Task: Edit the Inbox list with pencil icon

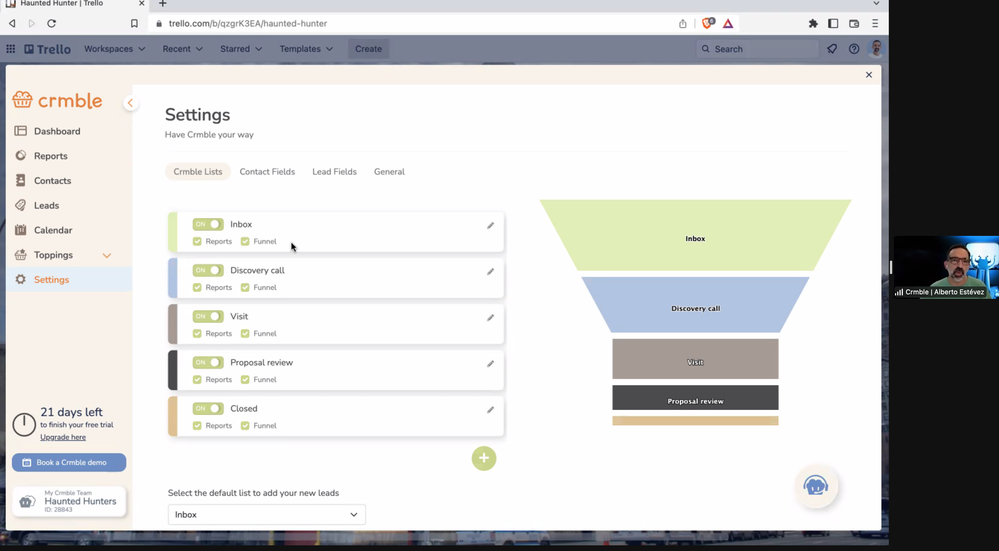Action: [x=491, y=225]
